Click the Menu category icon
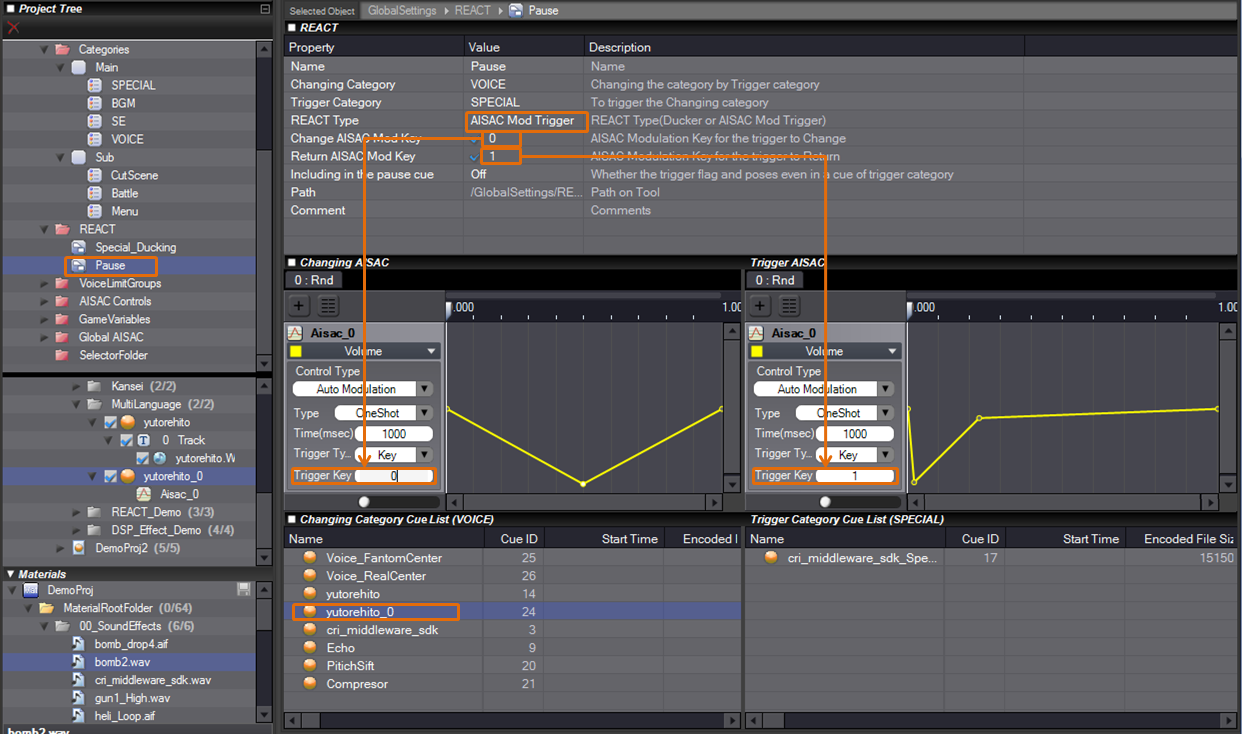 pos(95,211)
